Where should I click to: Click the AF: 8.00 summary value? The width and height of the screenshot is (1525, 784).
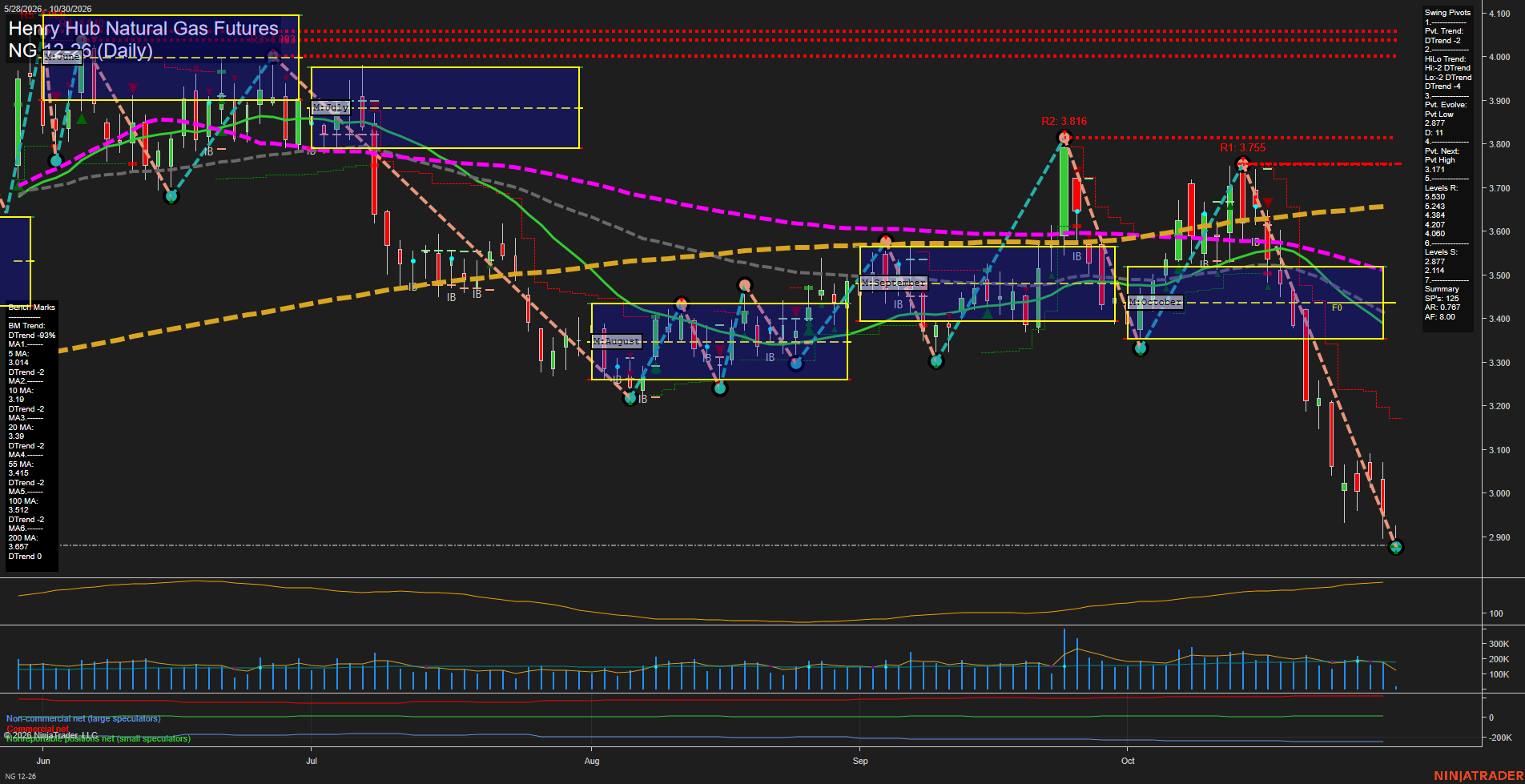tap(1440, 317)
